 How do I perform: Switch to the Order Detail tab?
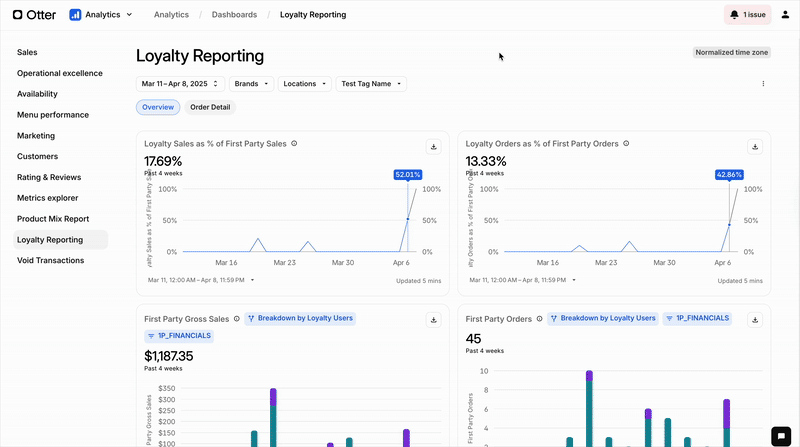coord(210,107)
